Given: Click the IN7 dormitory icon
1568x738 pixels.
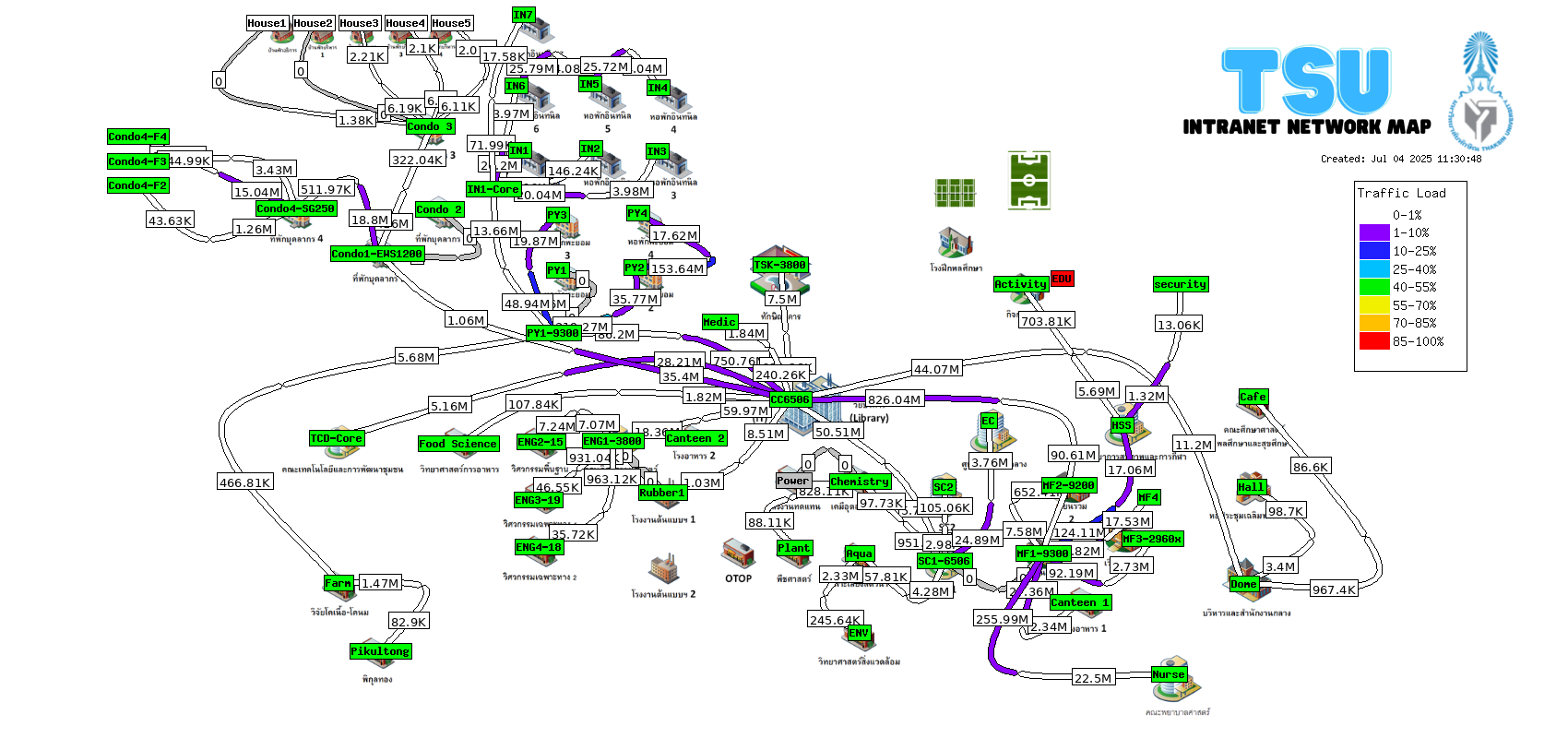Looking at the screenshot, I should point(535,30).
